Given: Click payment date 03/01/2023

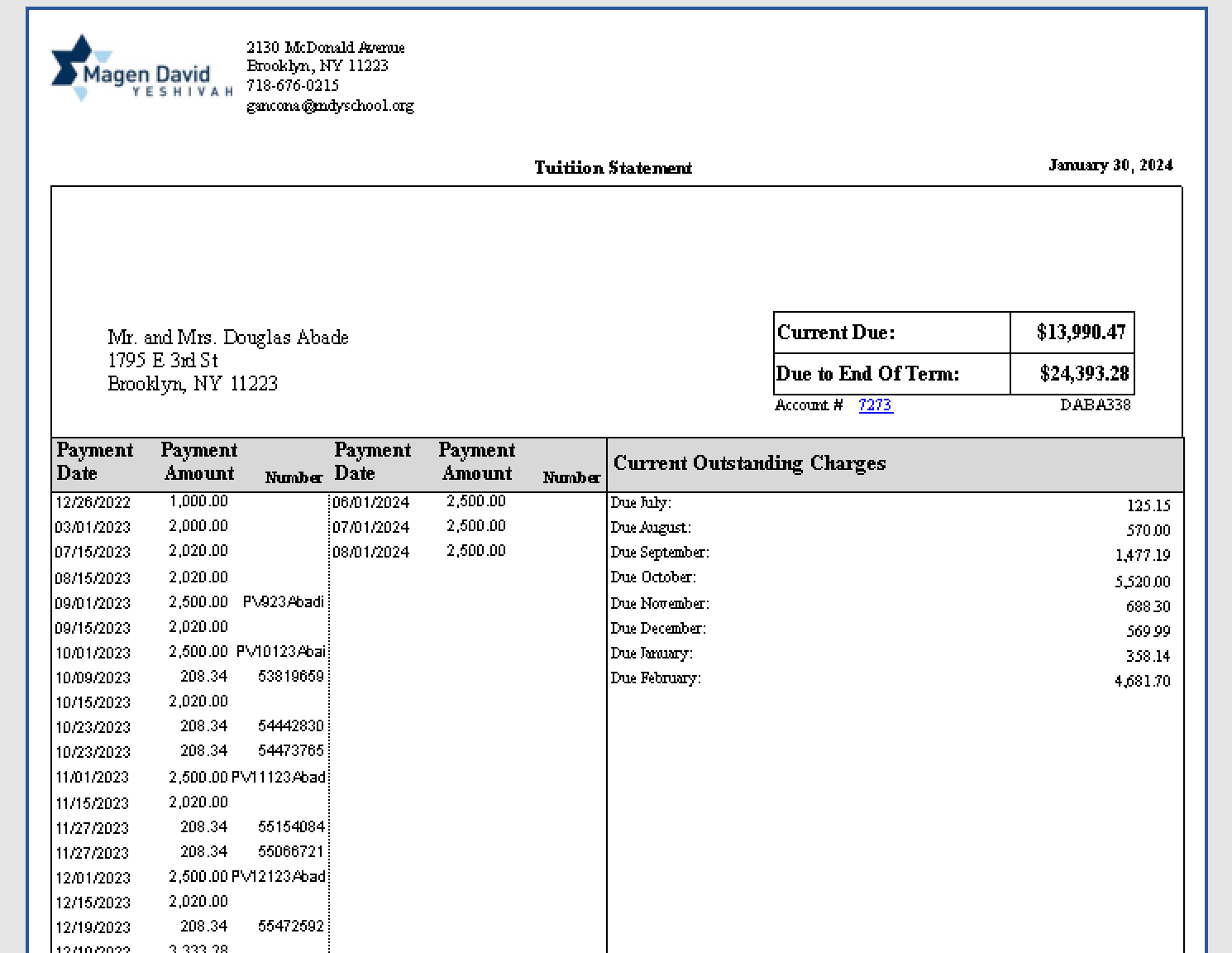Looking at the screenshot, I should pyautogui.click(x=93, y=527).
